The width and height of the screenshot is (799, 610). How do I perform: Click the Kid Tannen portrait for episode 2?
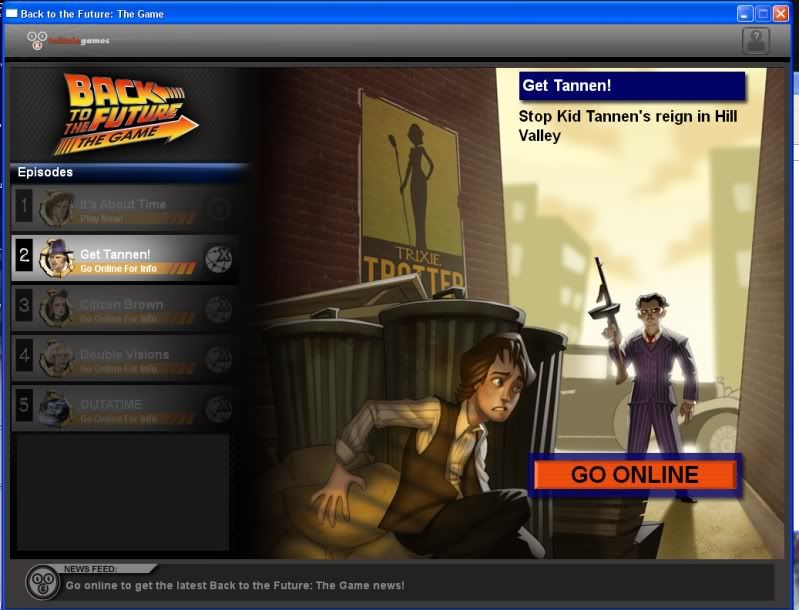pyautogui.click(x=57, y=258)
